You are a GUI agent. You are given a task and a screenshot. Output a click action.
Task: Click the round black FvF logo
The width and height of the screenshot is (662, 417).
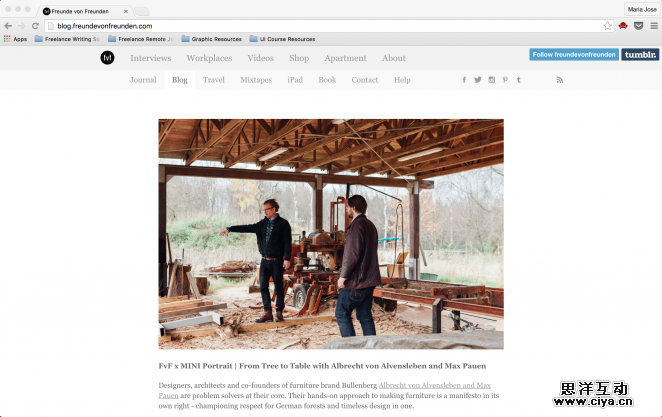(x=107, y=58)
